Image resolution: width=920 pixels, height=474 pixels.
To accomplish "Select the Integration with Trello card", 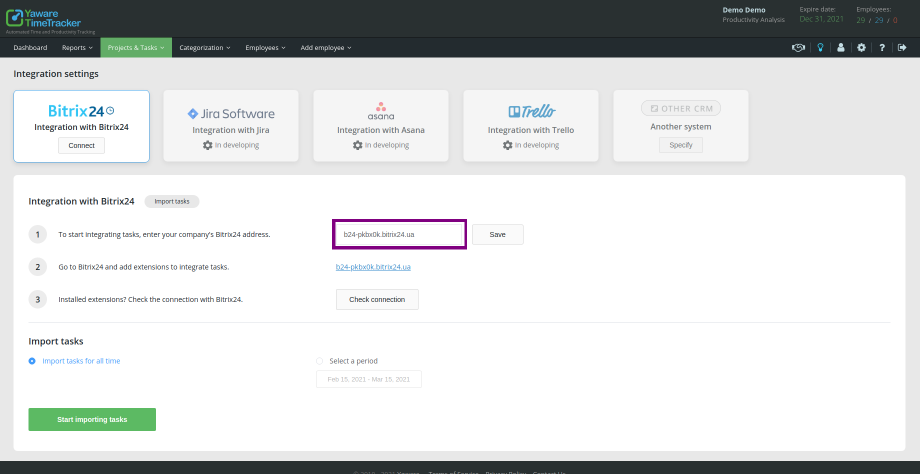I will 531,126.
